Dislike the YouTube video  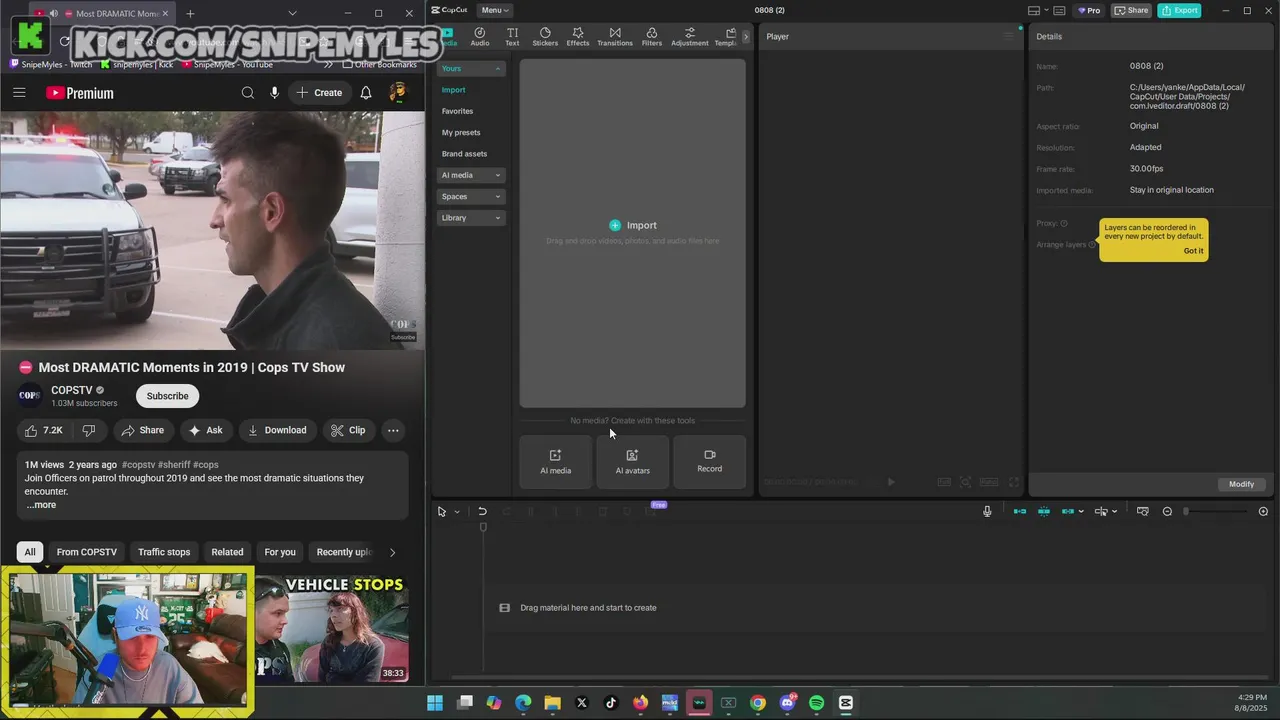(x=89, y=430)
